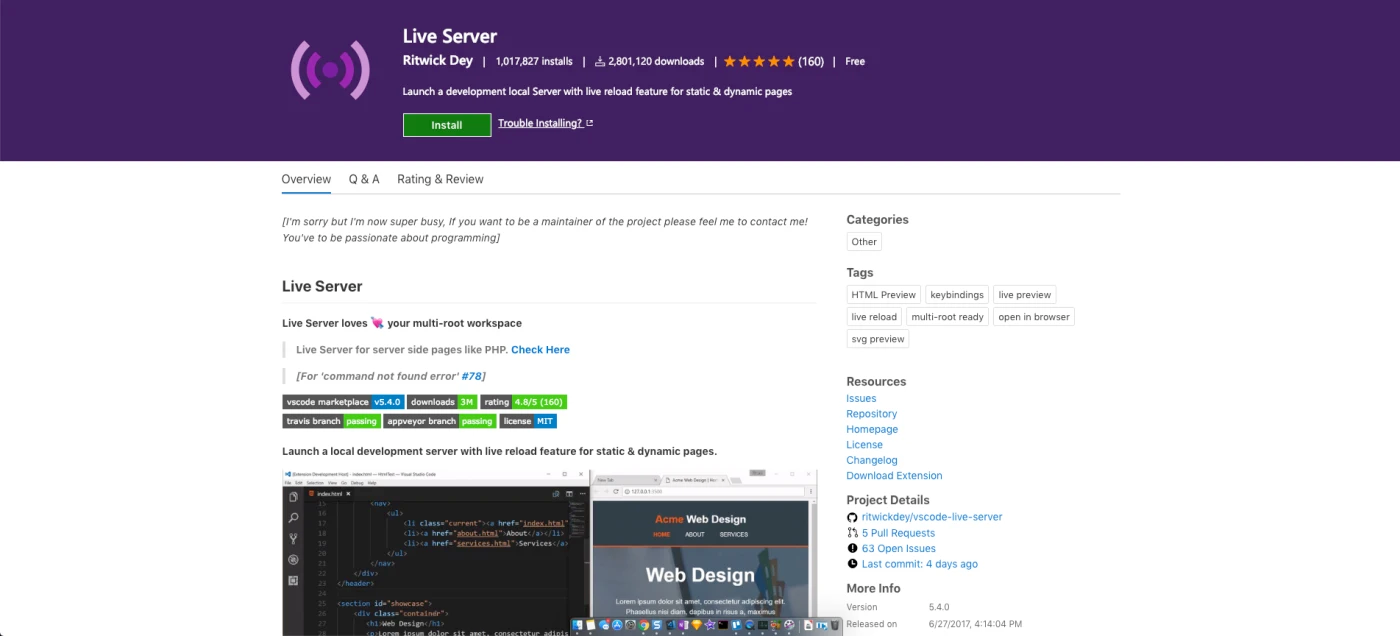1400x636 pixels.
Task: Follow the Check Here link
Action: 540,350
